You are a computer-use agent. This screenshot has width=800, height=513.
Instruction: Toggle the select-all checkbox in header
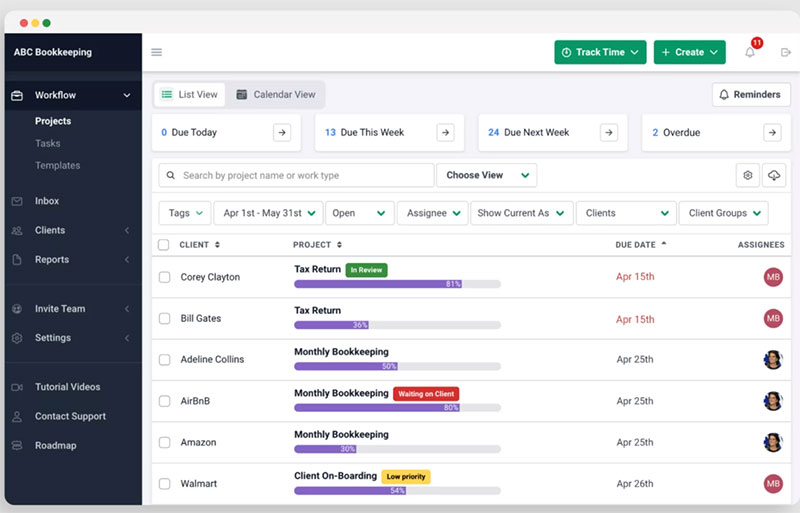[x=164, y=245]
